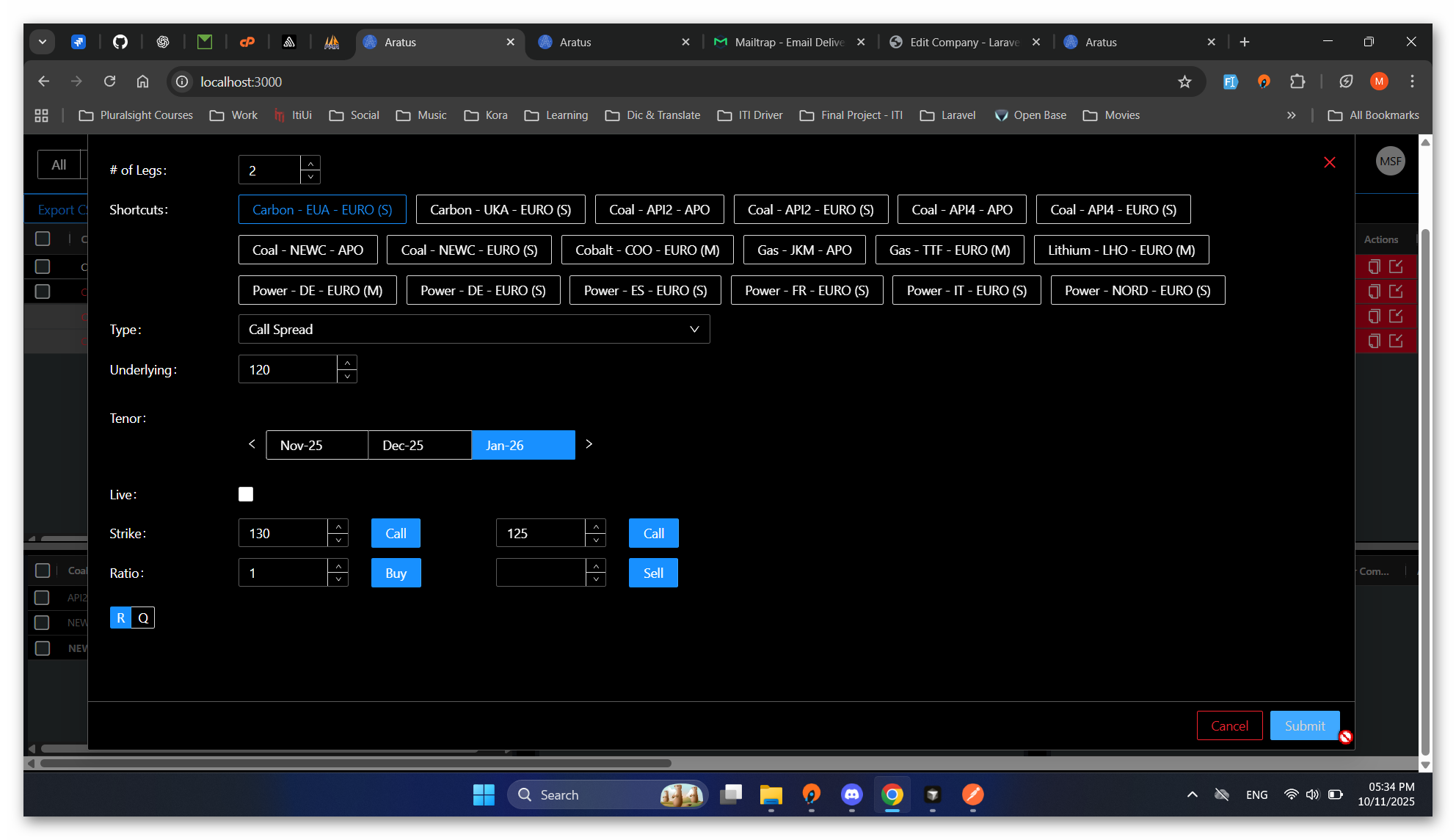This screenshot has width=1456, height=840.
Task: Open Discord from the taskbar
Action: point(851,794)
